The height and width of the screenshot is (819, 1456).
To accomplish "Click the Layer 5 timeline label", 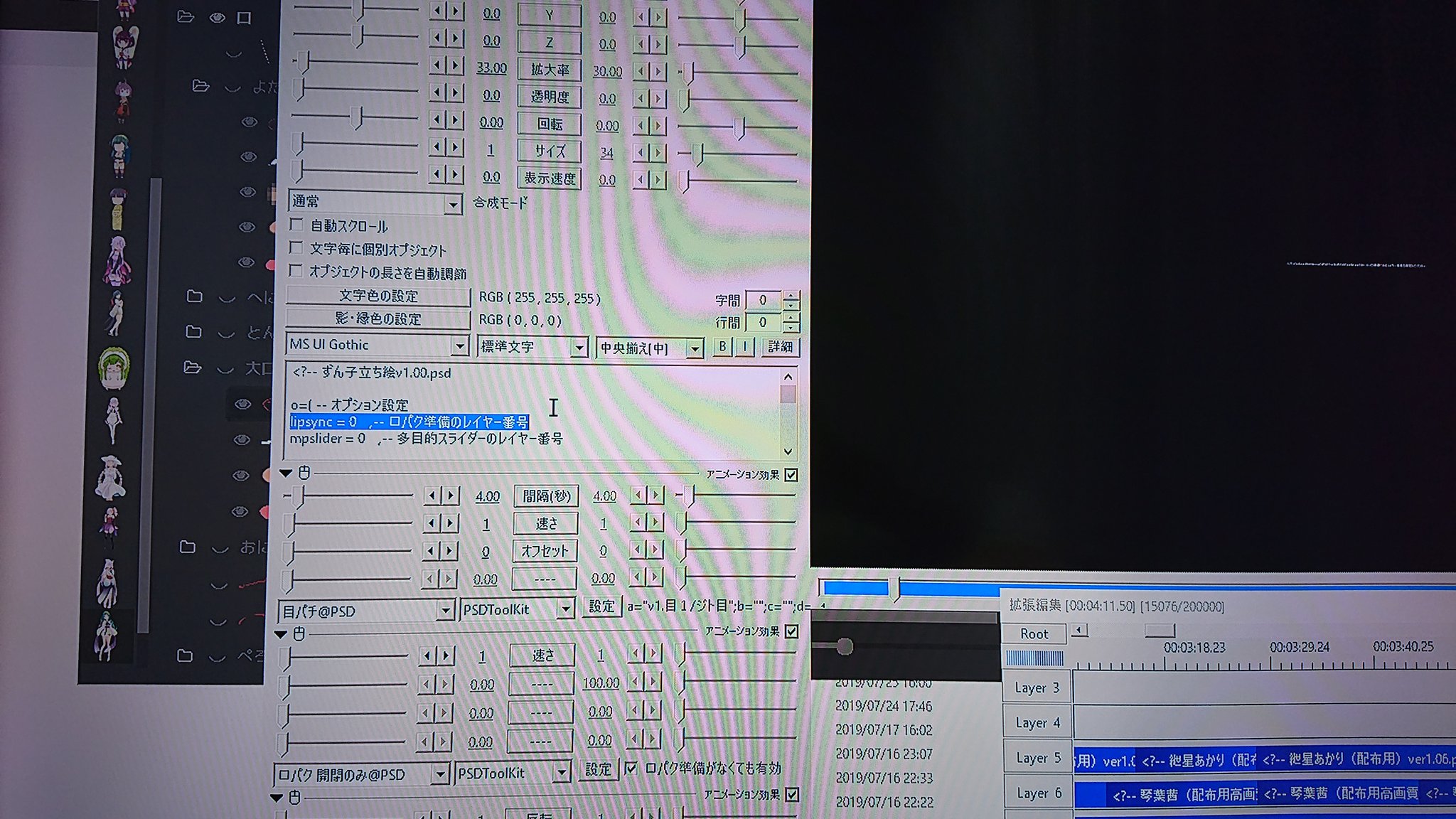I will pos(1037,758).
